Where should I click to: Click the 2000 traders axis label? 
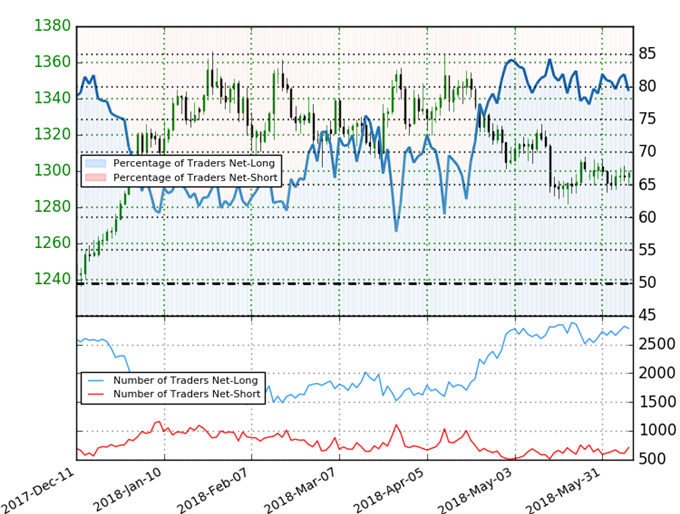click(657, 373)
